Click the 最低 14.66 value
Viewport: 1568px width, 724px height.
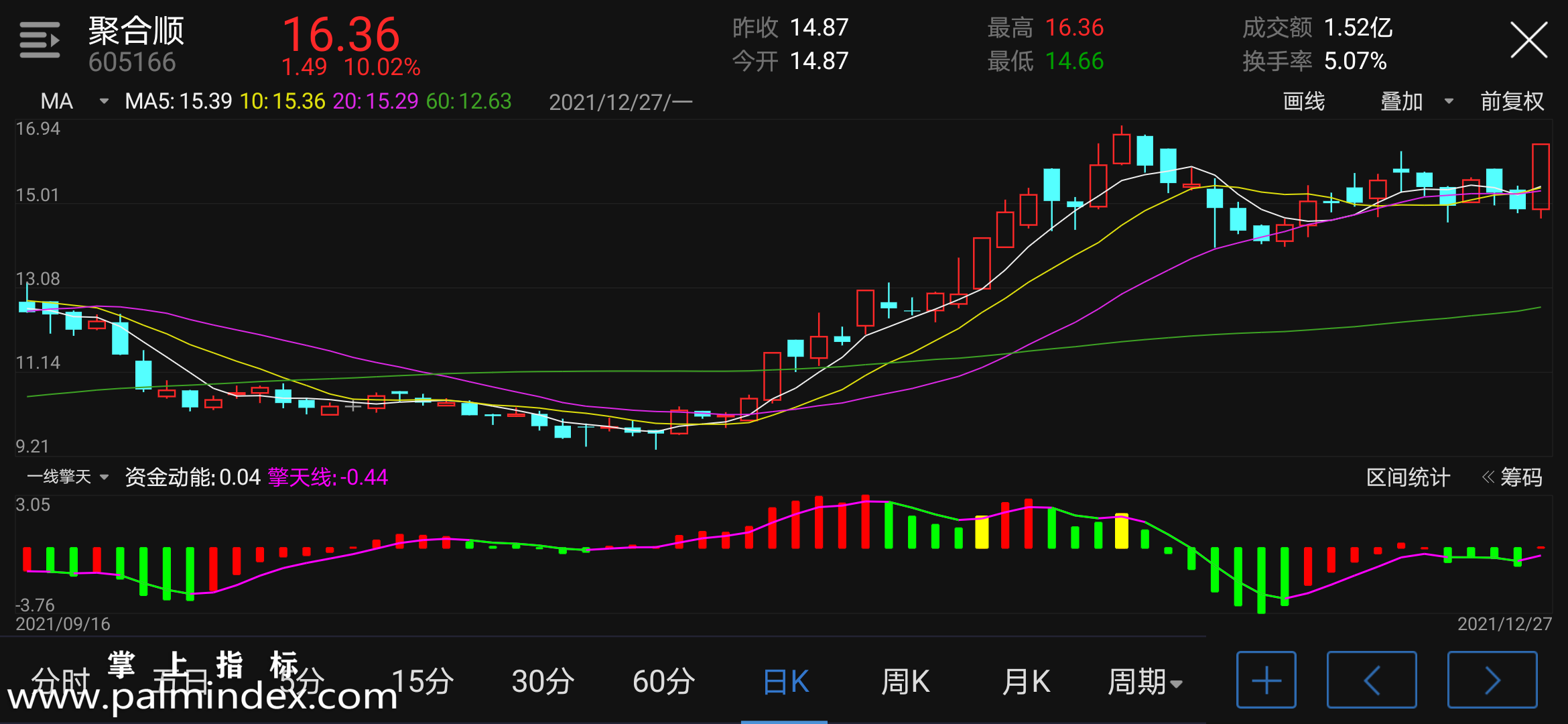1074,61
